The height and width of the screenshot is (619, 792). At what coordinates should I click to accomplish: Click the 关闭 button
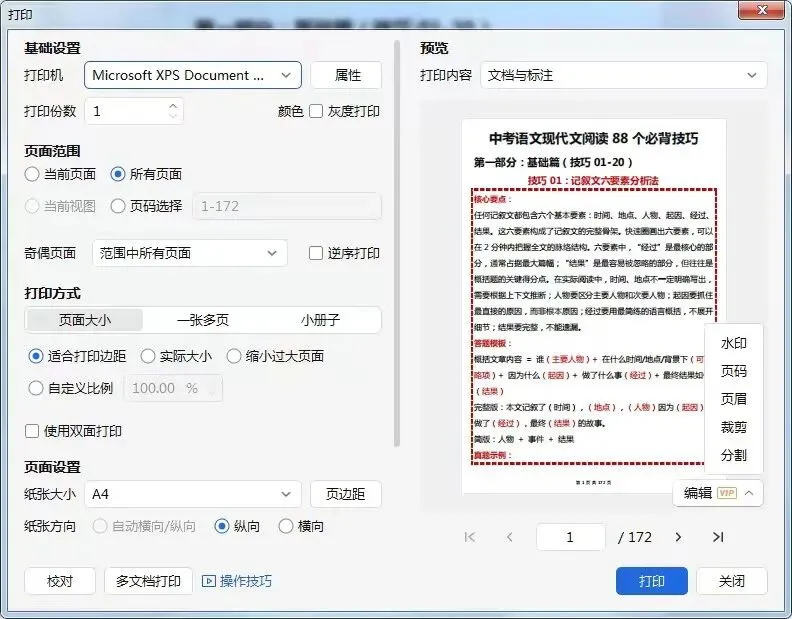point(732,581)
